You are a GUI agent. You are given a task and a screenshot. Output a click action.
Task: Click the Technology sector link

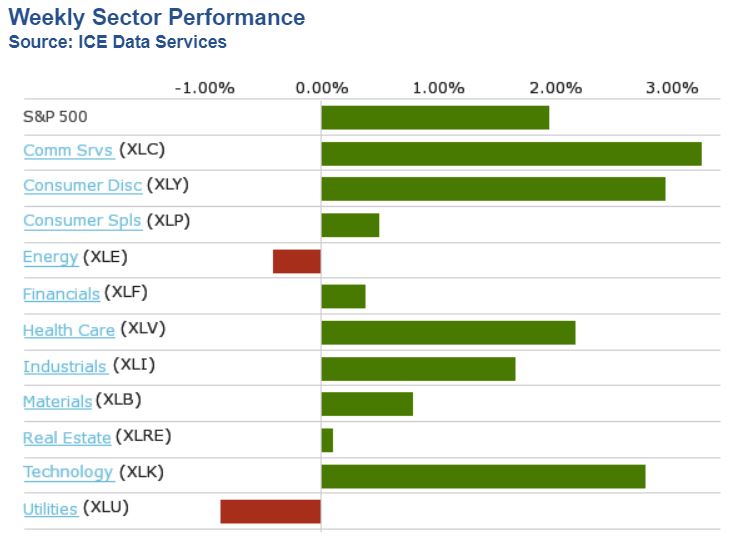pyautogui.click(x=68, y=472)
